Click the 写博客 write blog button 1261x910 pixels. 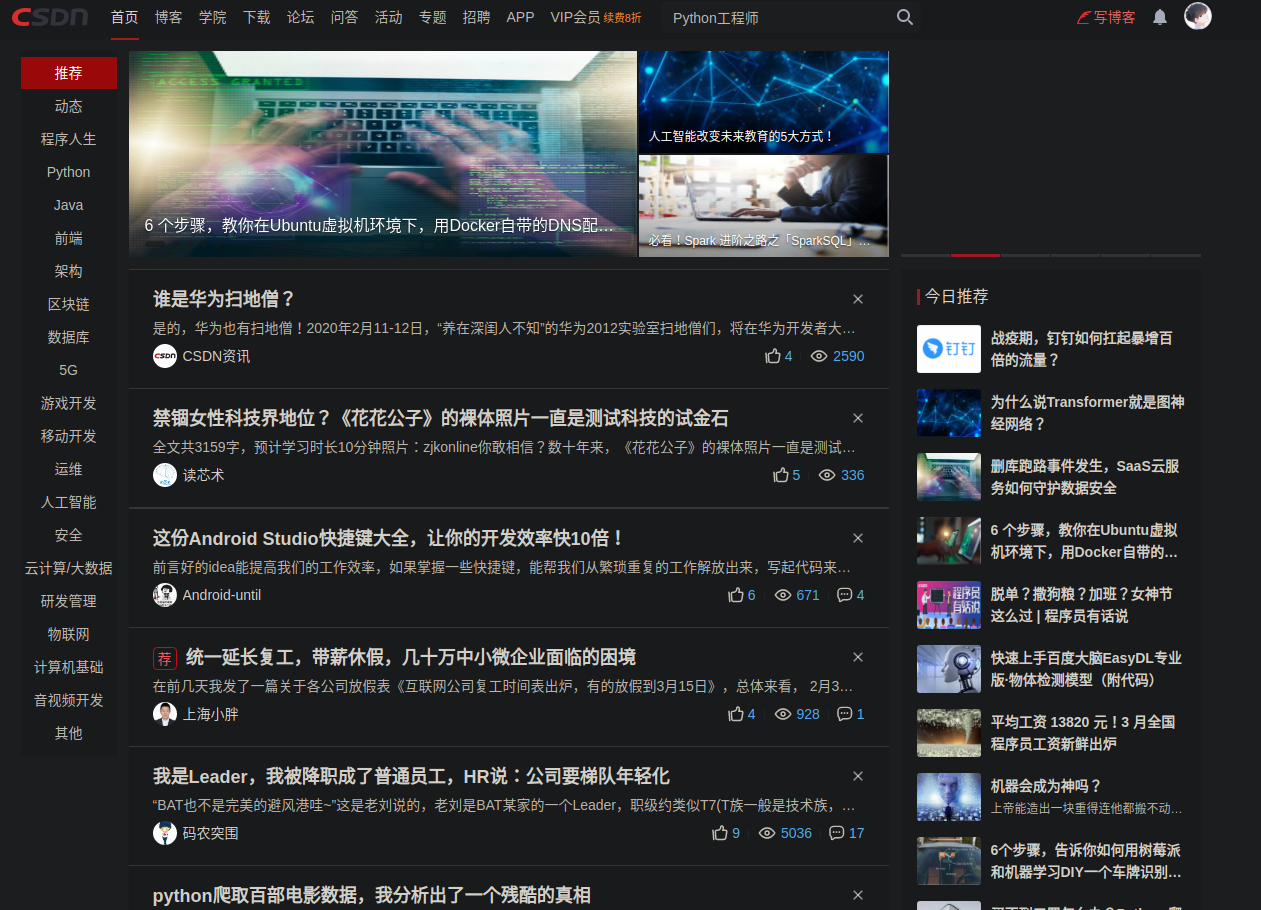[x=1106, y=17]
